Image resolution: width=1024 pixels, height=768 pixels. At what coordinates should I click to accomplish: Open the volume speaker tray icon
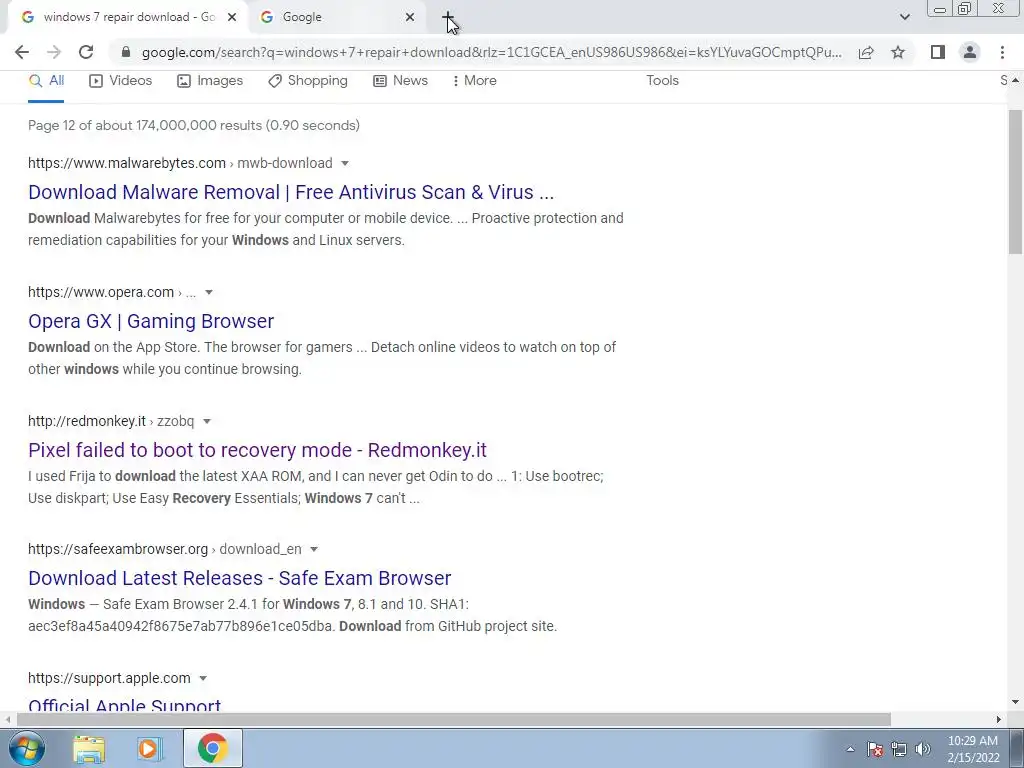click(923, 749)
